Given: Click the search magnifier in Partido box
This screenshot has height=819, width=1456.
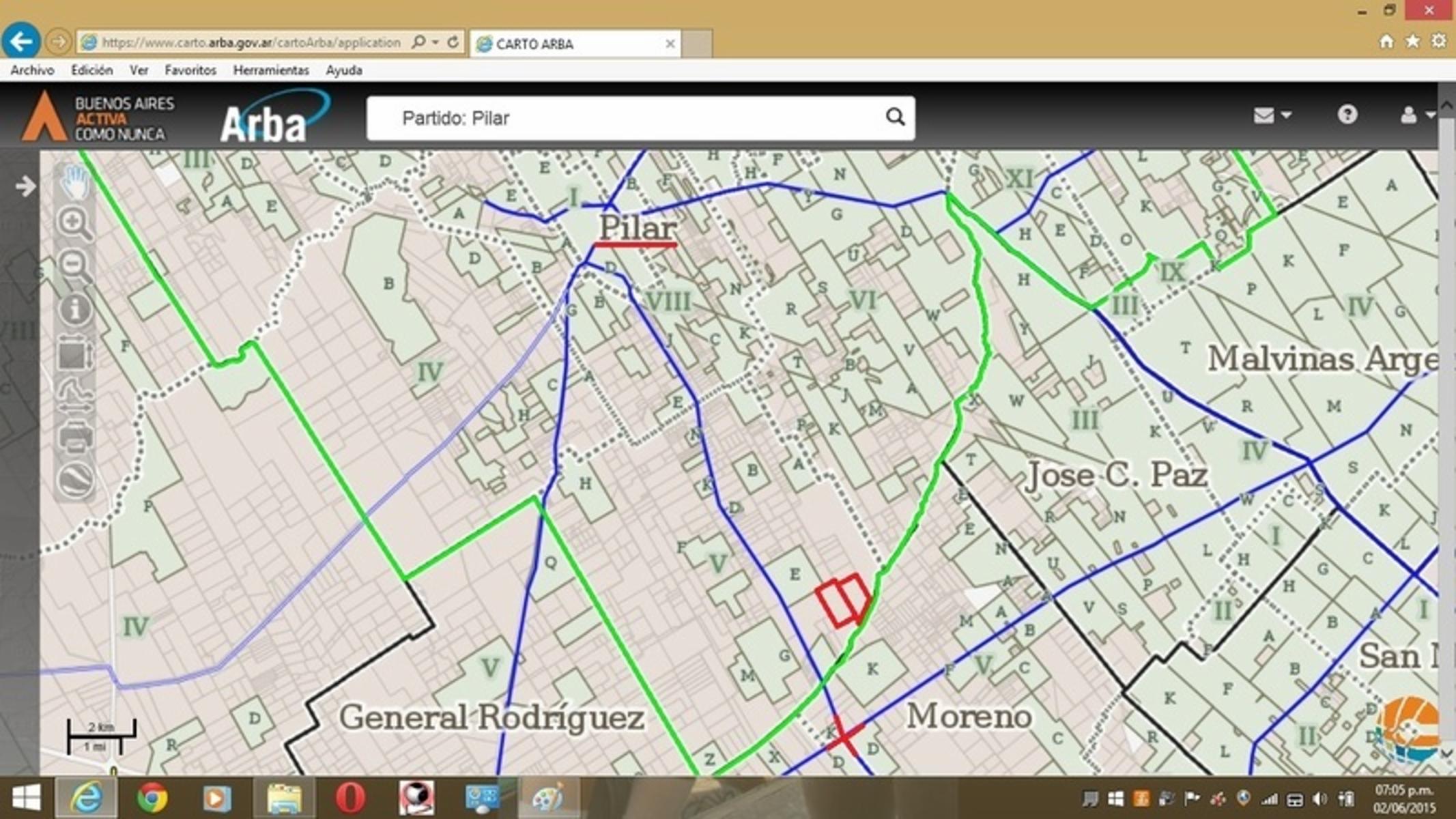Looking at the screenshot, I should point(895,117).
